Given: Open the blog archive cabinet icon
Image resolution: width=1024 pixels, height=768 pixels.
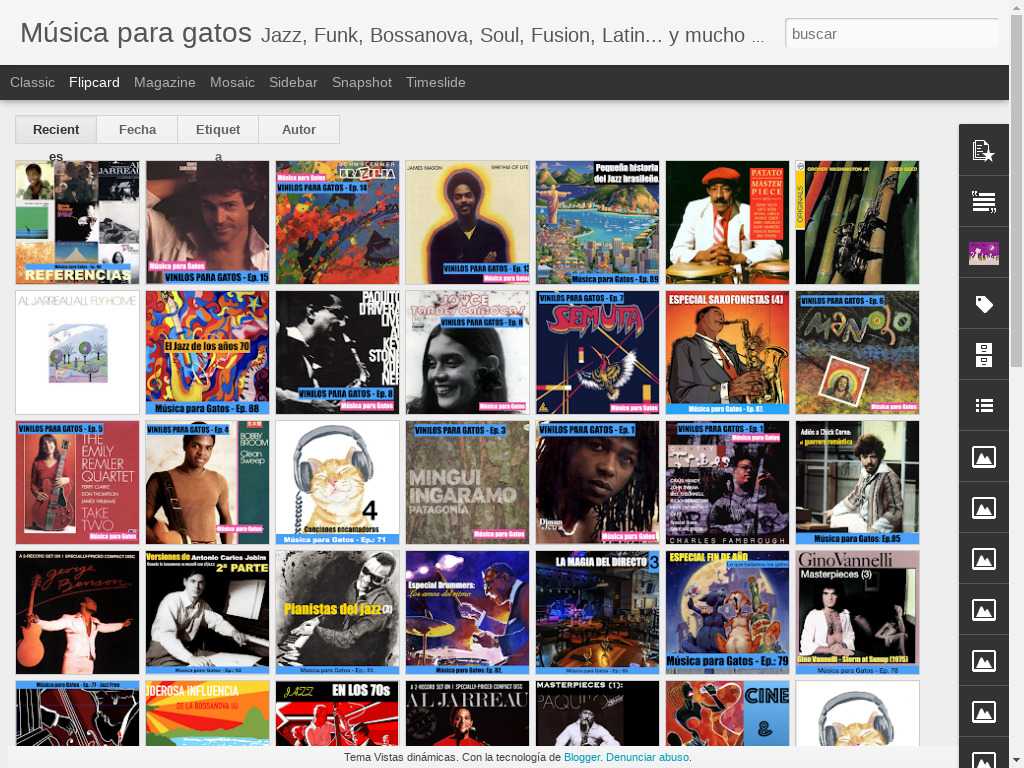Looking at the screenshot, I should coord(984,355).
